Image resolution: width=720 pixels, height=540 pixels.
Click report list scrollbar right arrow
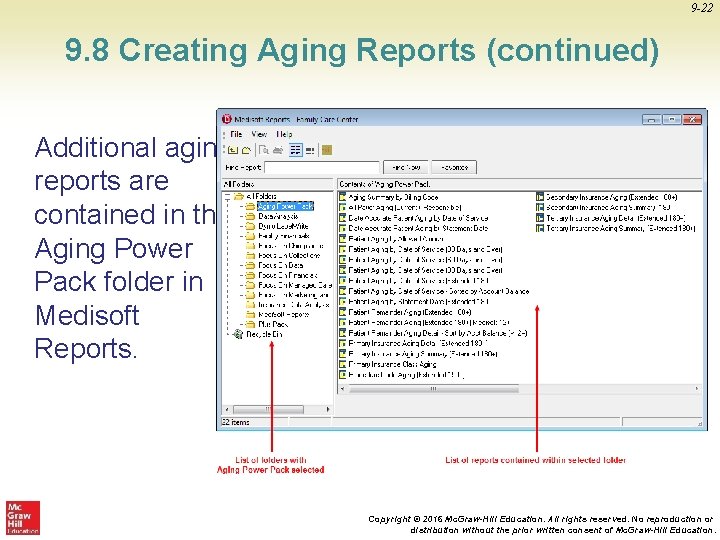(697, 388)
